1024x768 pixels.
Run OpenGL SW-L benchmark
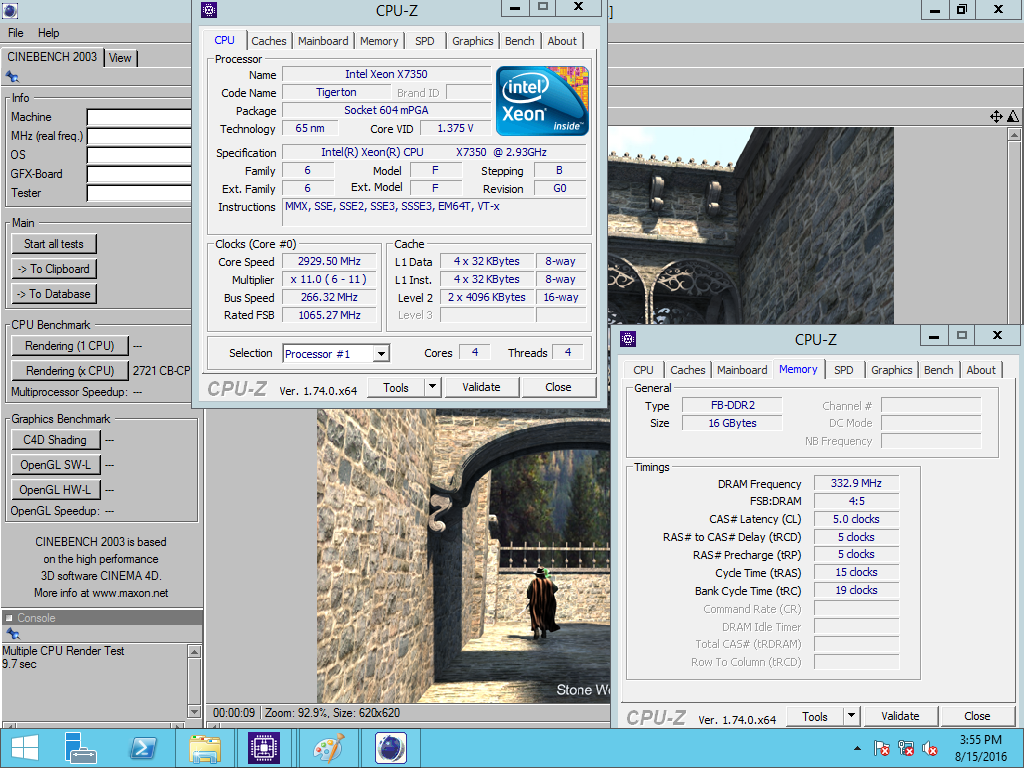click(x=56, y=464)
